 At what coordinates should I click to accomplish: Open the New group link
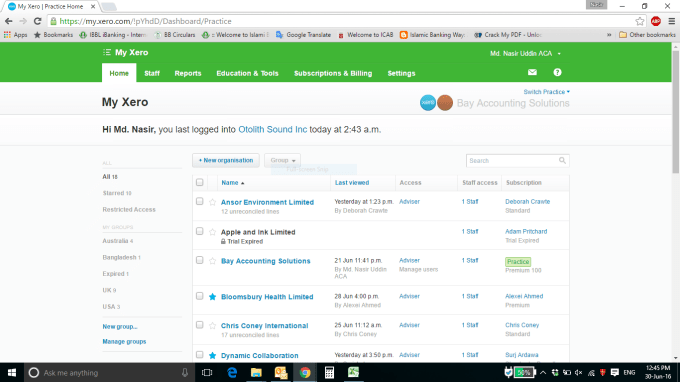pyautogui.click(x=120, y=326)
